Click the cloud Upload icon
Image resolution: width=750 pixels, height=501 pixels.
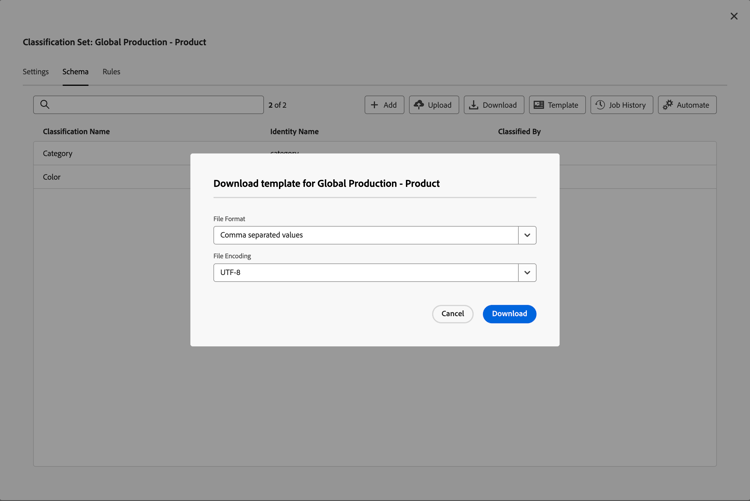click(x=419, y=105)
